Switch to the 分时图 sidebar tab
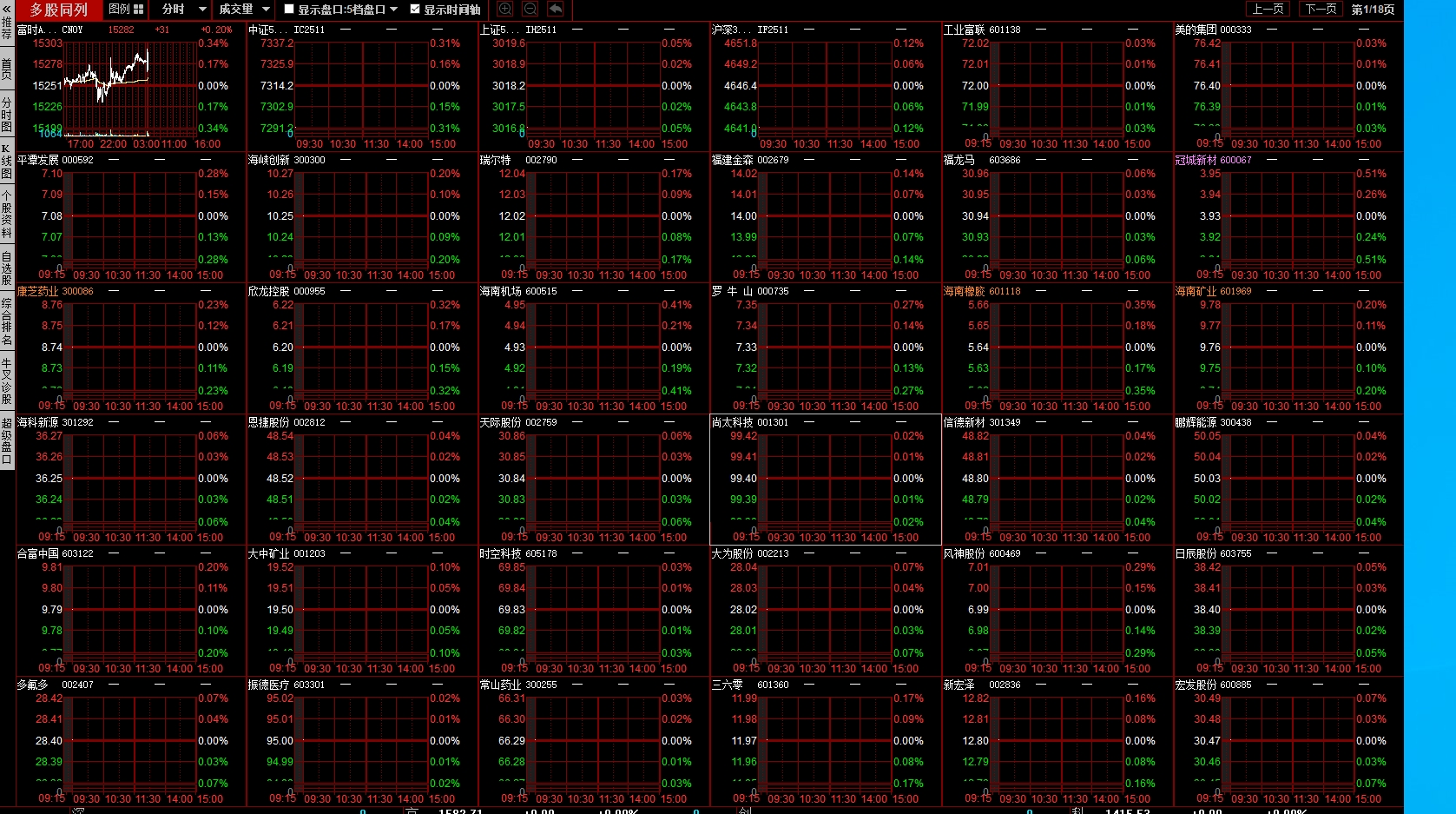This screenshot has width=1456, height=814. [x=7, y=115]
